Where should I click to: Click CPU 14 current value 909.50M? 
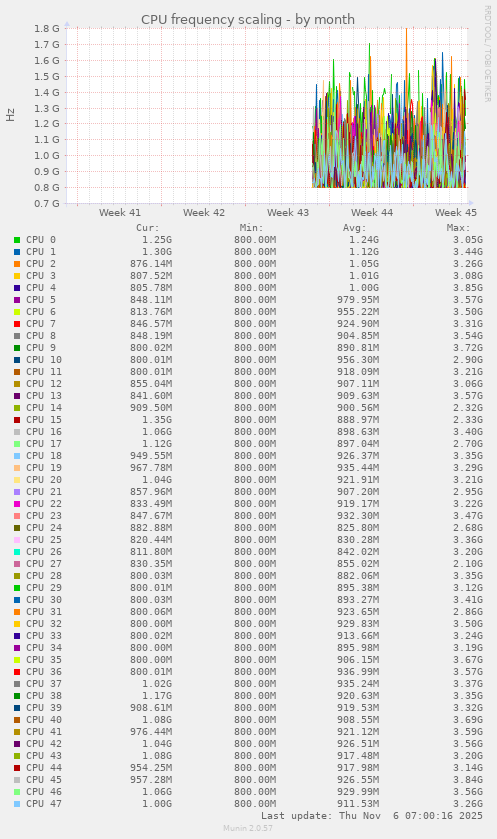[151, 408]
